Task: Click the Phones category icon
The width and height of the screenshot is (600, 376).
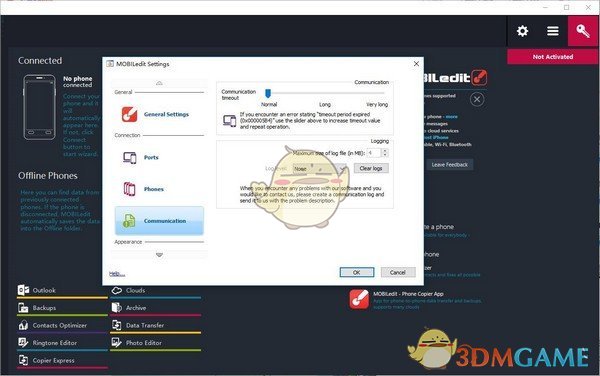Action: [x=129, y=189]
